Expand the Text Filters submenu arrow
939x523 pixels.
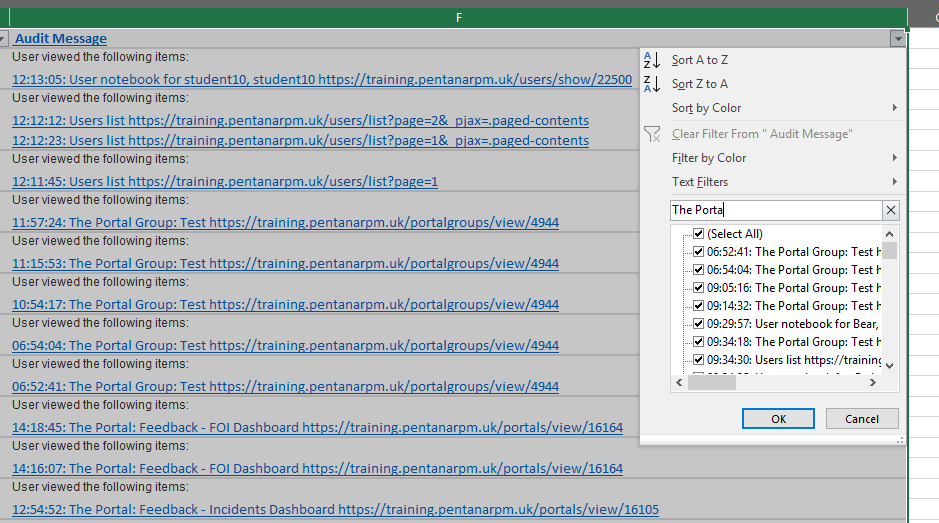point(895,182)
